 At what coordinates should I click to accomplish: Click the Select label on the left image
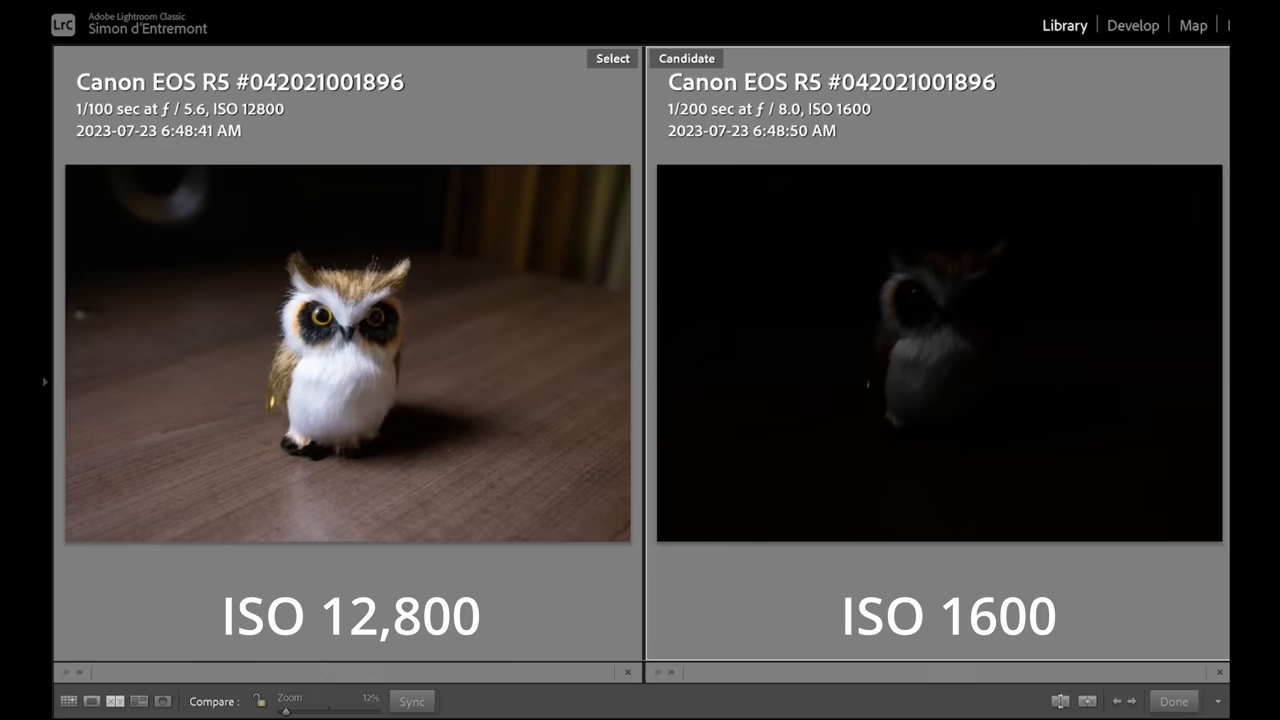pos(612,58)
